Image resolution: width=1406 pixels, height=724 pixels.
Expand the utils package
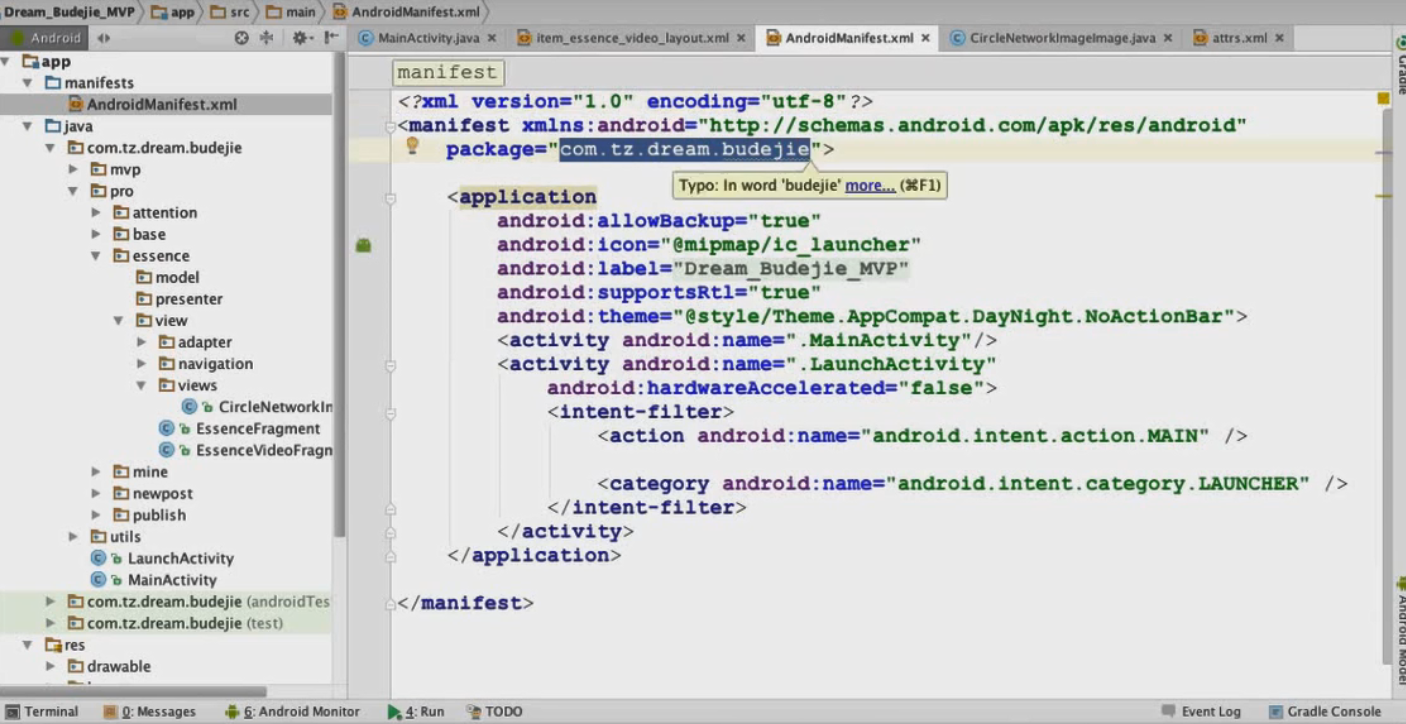tap(73, 536)
